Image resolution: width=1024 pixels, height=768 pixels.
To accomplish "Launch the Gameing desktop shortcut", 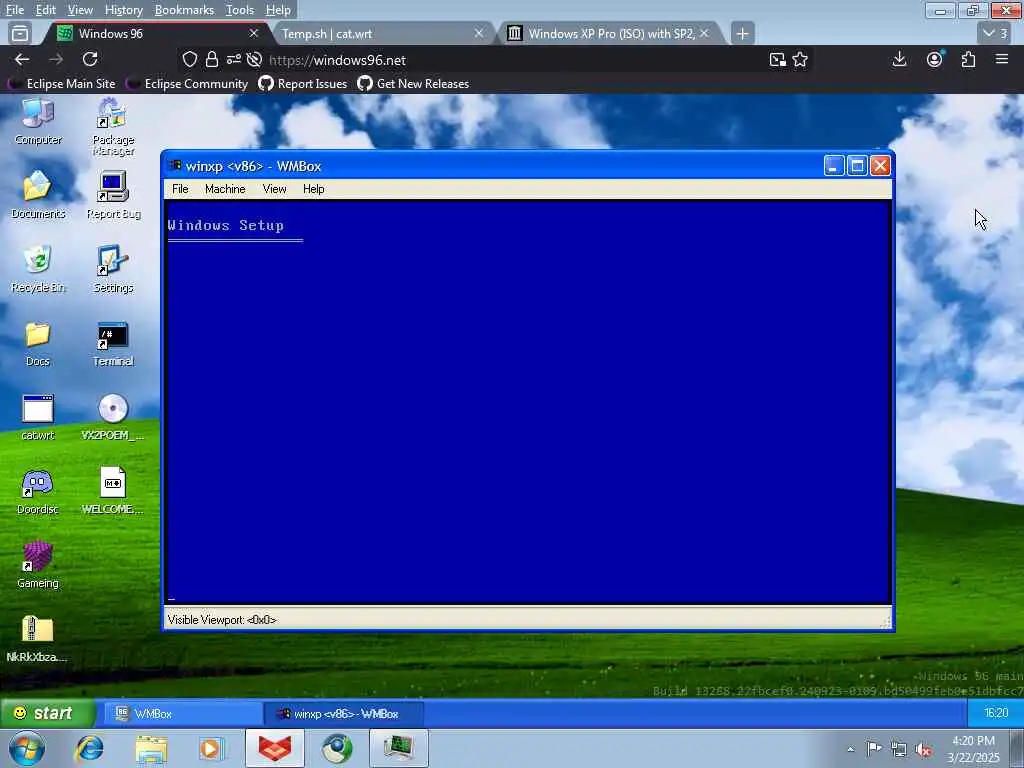I will pyautogui.click(x=38, y=566).
